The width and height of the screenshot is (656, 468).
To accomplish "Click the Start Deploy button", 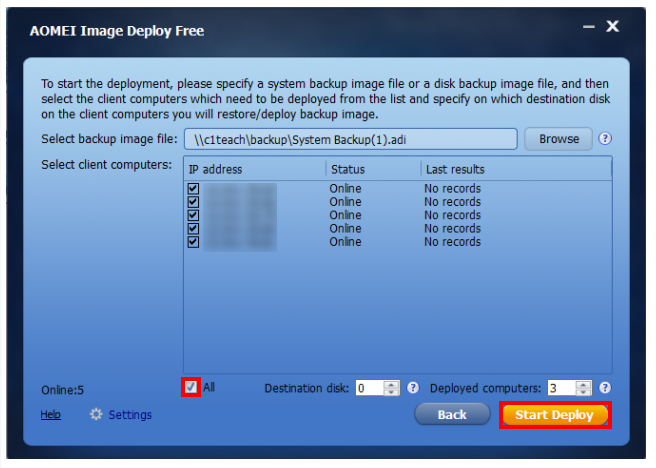I will [x=555, y=415].
